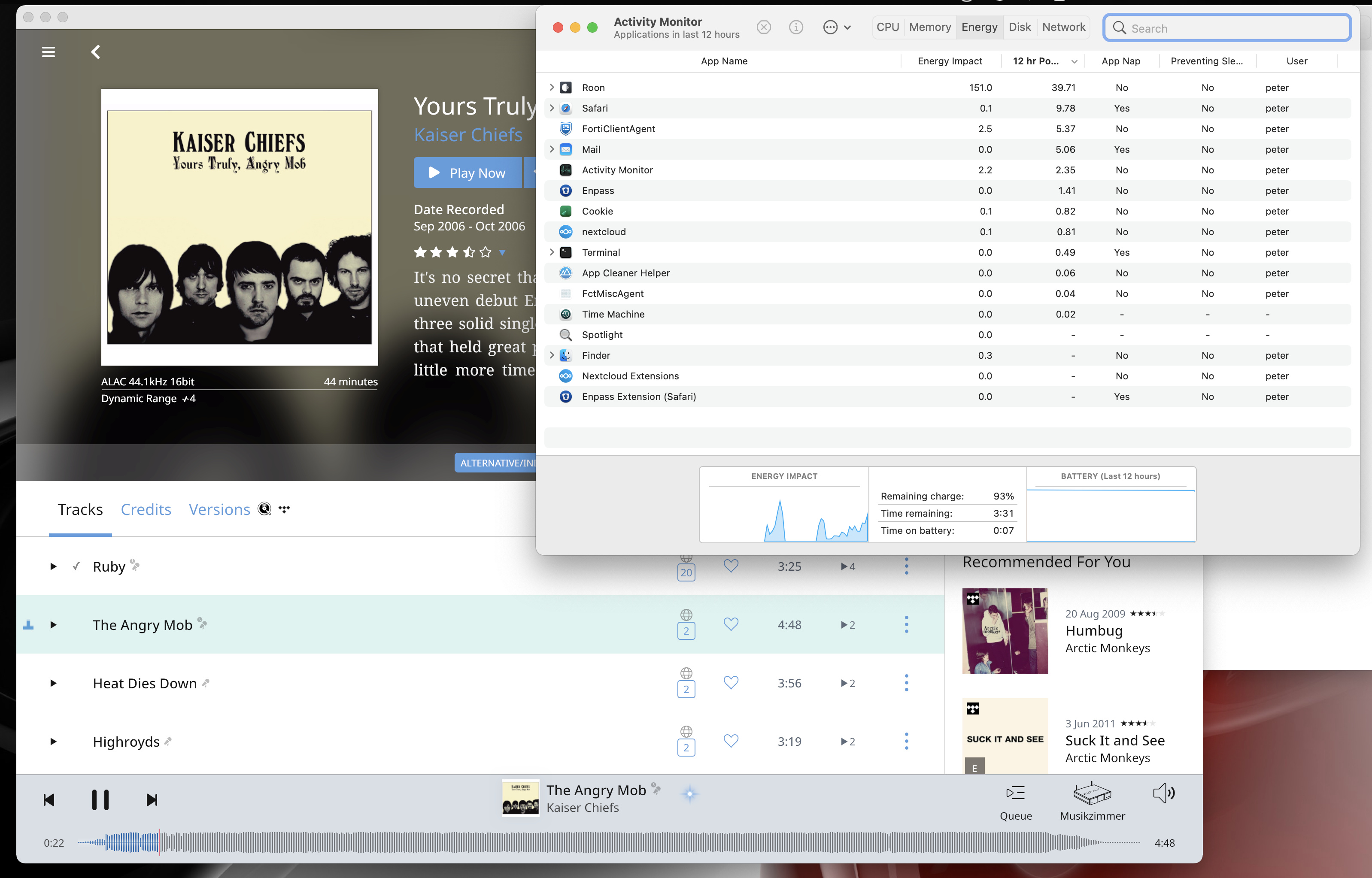Select FortiClientAgent process row

point(947,128)
